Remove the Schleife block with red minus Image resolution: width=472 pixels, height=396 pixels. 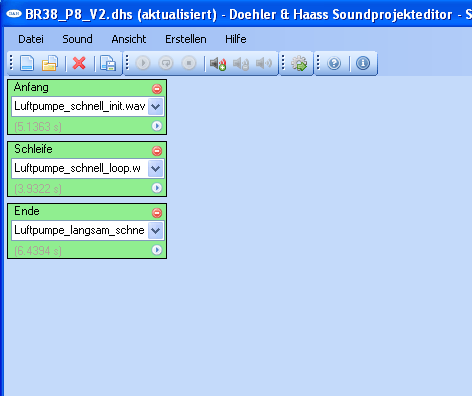[x=157, y=151]
